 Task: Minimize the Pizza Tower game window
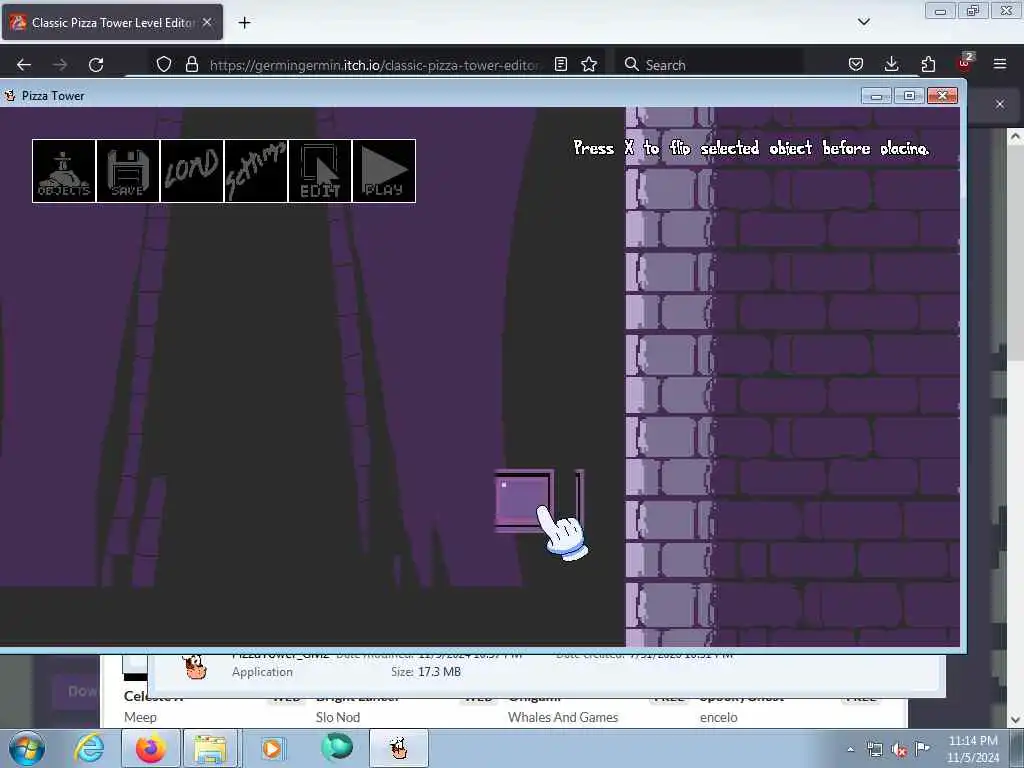coord(876,96)
